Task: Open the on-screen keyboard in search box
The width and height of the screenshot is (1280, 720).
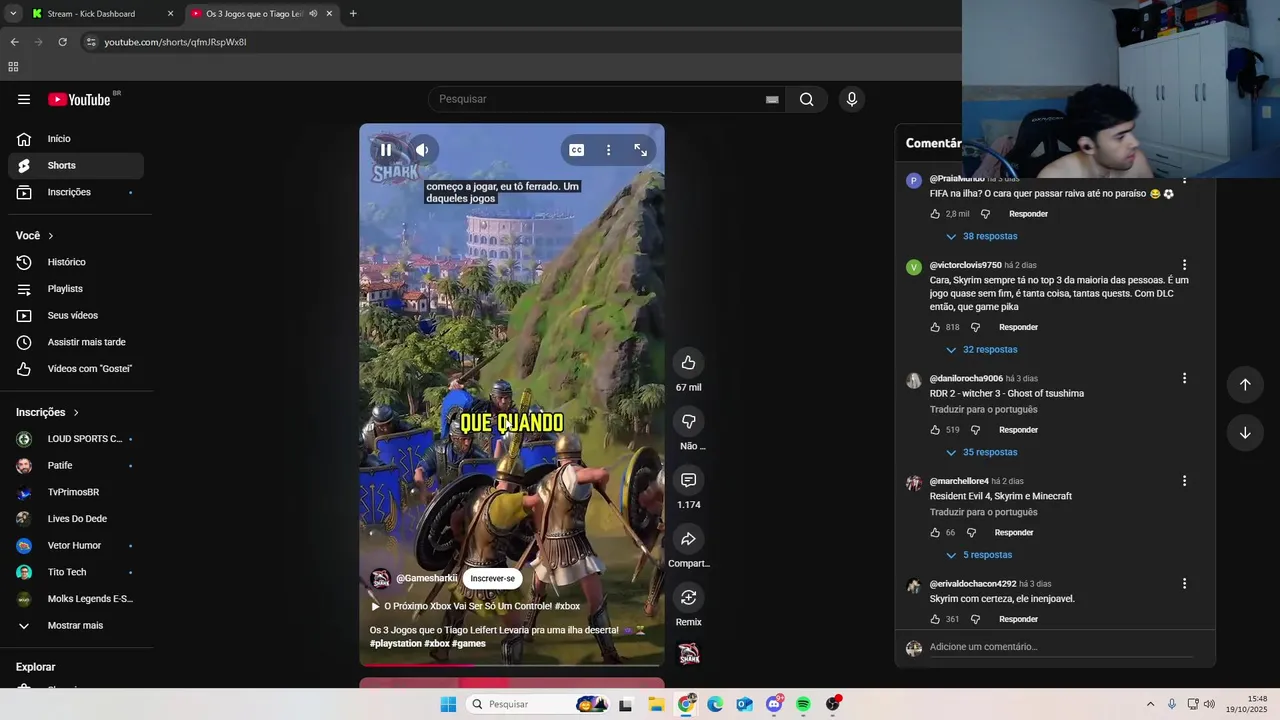Action: tap(772, 99)
